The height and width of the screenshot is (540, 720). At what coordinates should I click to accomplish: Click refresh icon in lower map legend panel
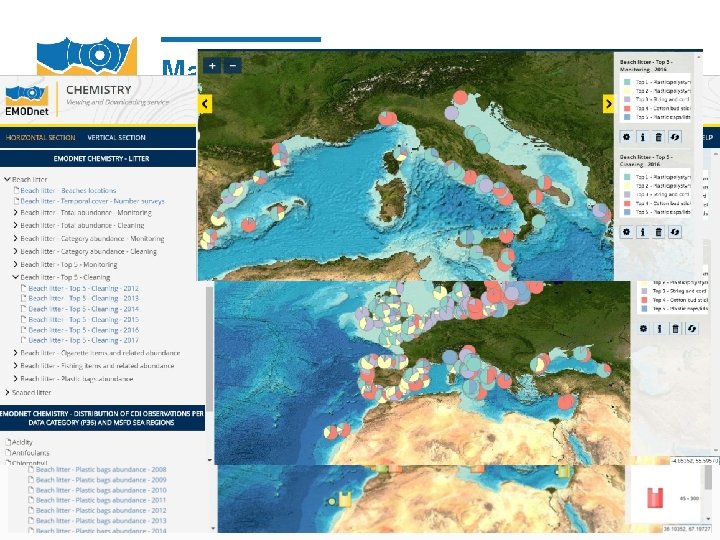pyautogui.click(x=692, y=328)
